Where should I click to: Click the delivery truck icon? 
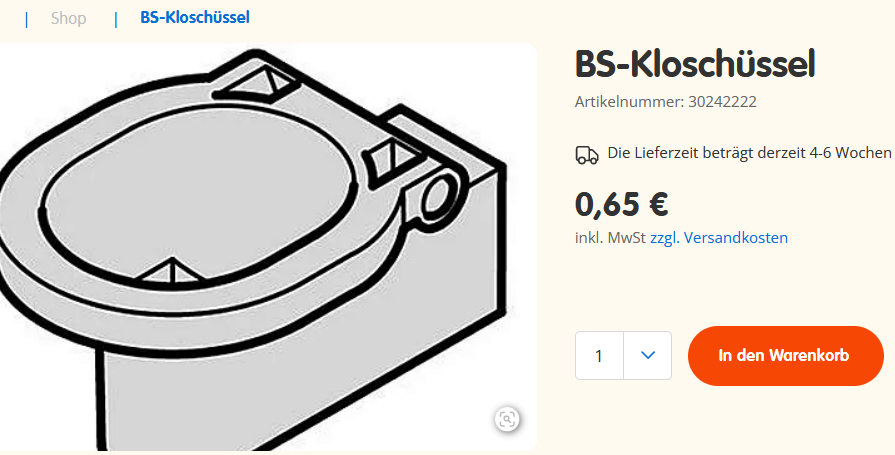[x=586, y=154]
